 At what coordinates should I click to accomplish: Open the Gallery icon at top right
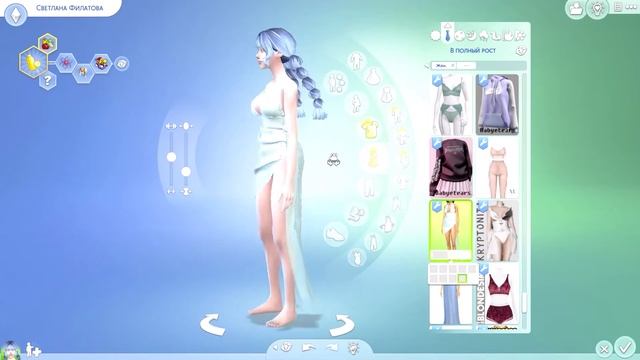[x=576, y=9]
